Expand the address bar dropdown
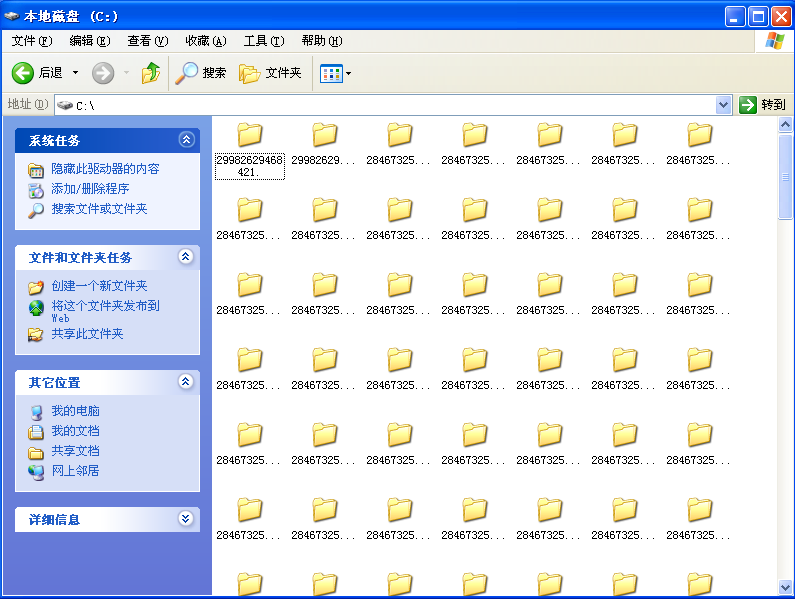The width and height of the screenshot is (795, 599). pos(724,105)
